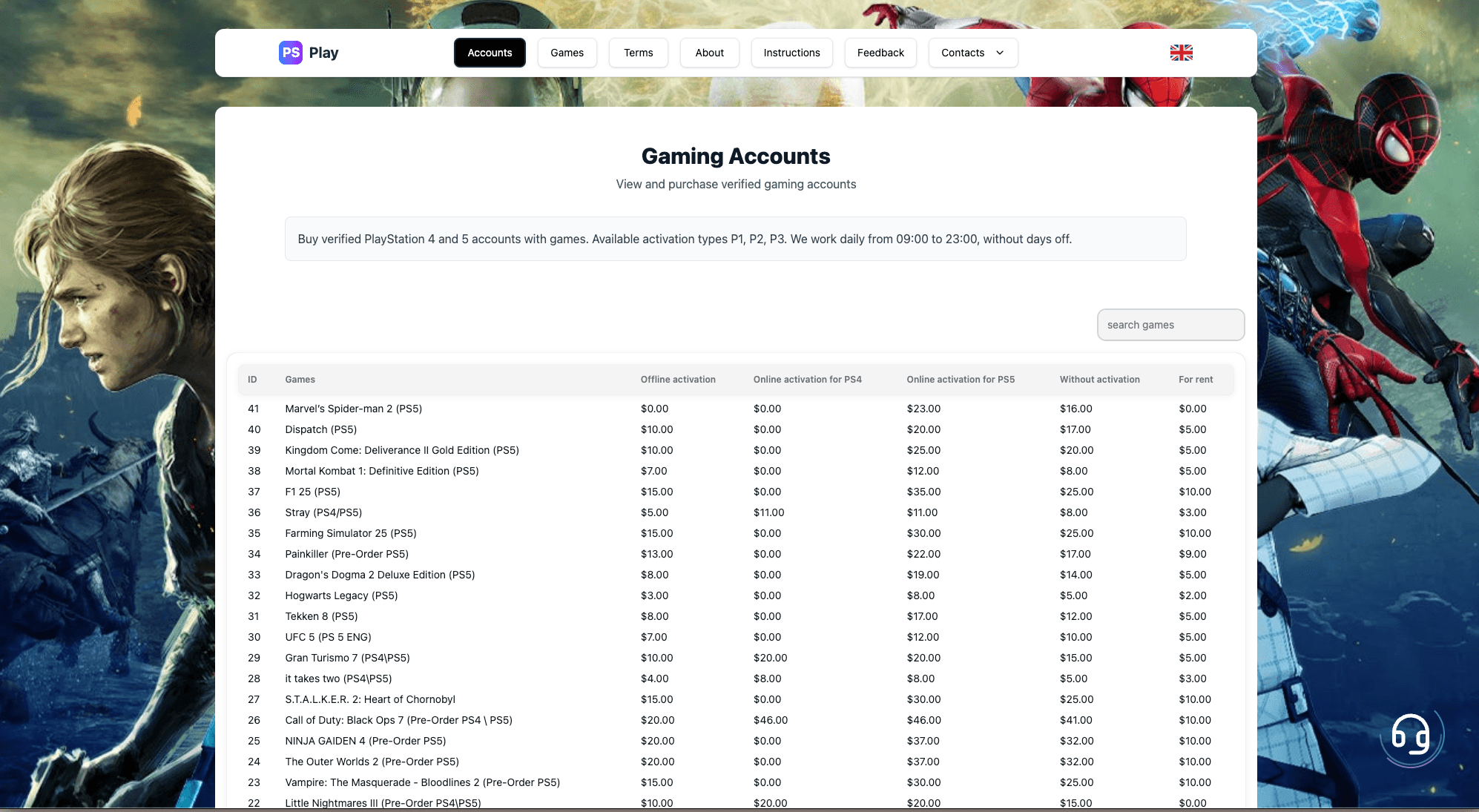Open Gran Turismo 7 (PS4\PS5) entry
This screenshot has width=1479, height=812.
pyautogui.click(x=347, y=658)
